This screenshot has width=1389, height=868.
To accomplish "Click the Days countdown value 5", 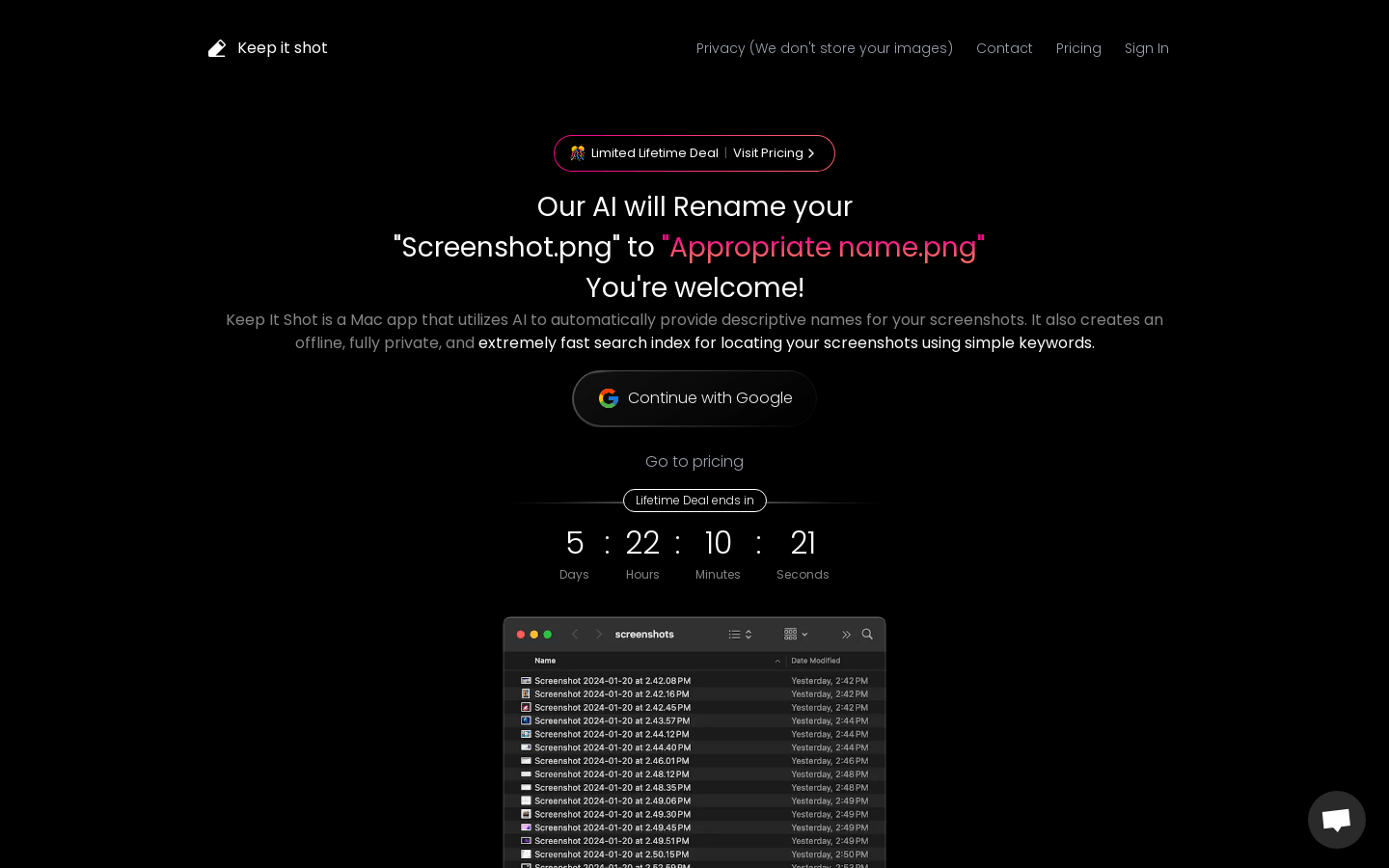I will (x=575, y=543).
